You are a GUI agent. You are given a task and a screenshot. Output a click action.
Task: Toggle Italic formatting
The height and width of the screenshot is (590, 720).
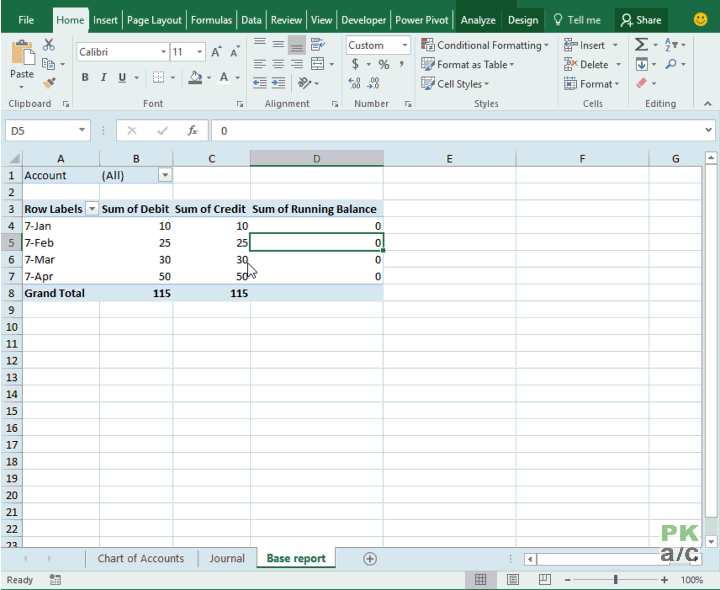point(103,77)
